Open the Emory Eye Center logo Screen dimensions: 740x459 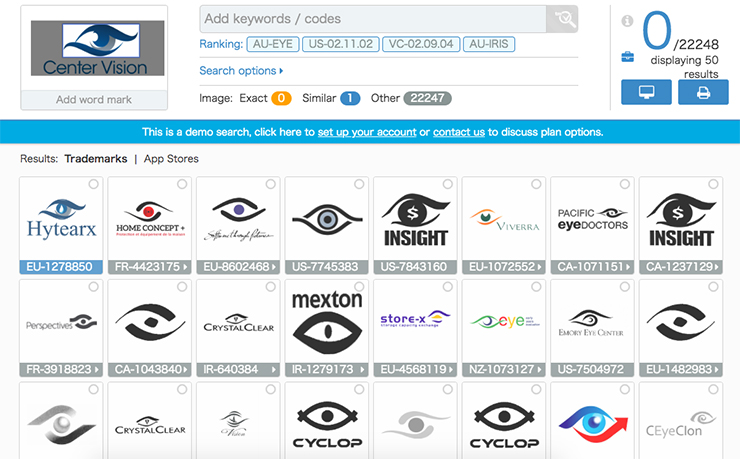click(x=591, y=323)
